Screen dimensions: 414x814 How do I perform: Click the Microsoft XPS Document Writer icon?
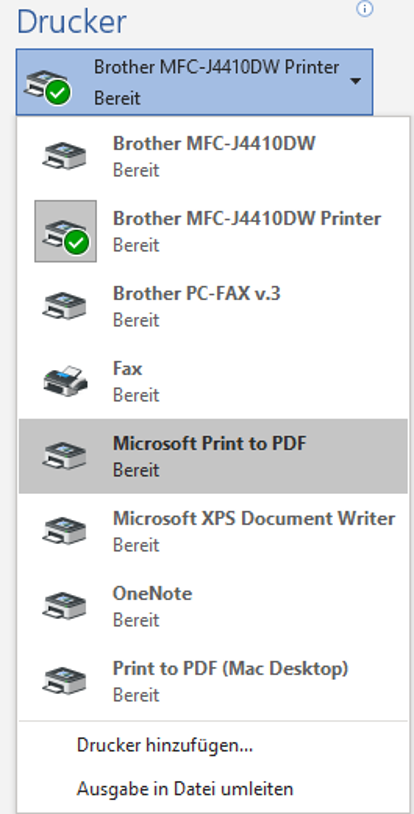[64, 530]
